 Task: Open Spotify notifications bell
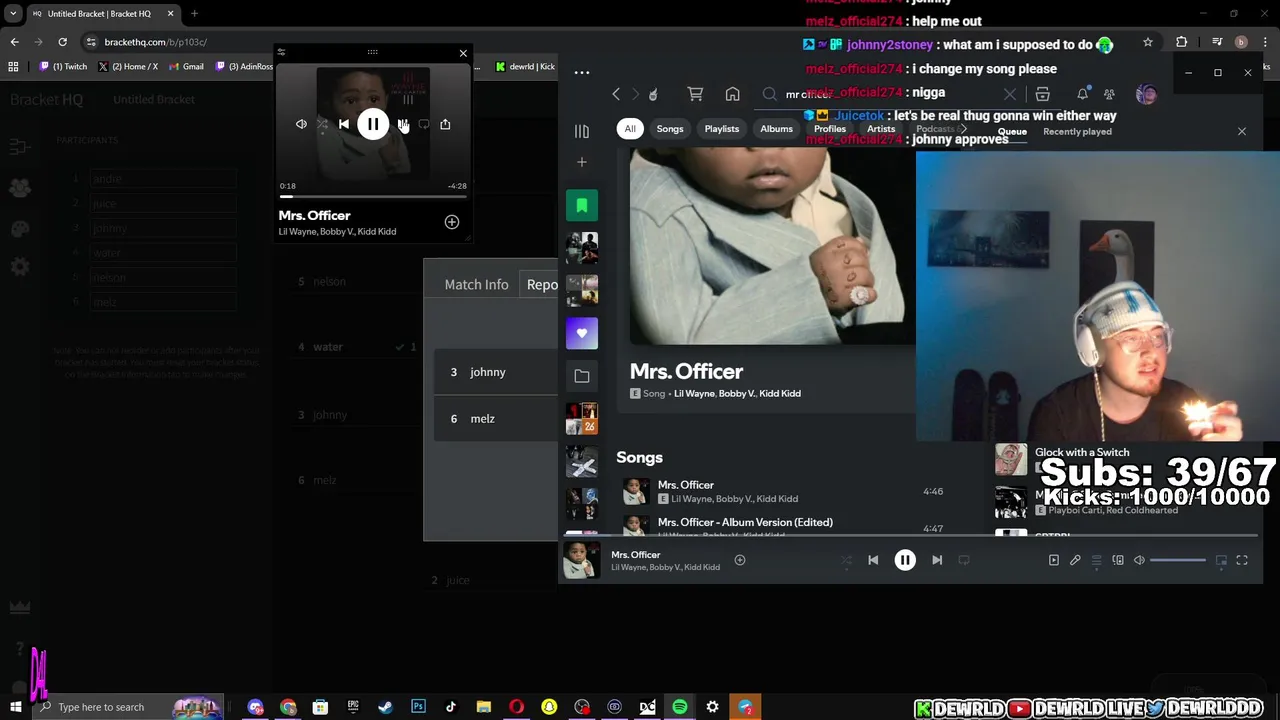click(1082, 94)
